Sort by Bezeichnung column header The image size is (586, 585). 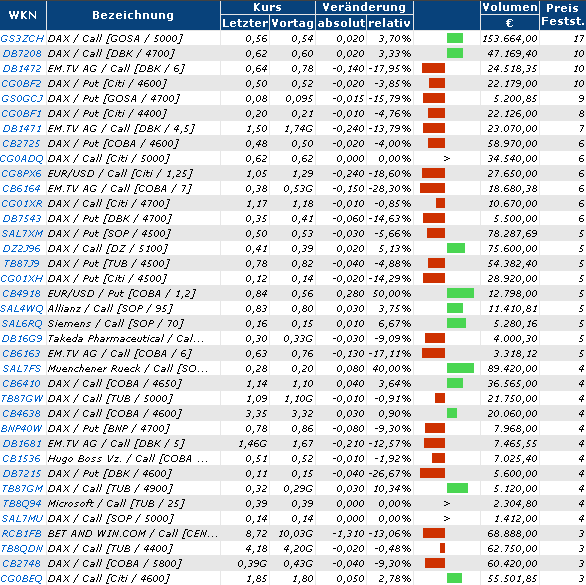click(x=133, y=15)
